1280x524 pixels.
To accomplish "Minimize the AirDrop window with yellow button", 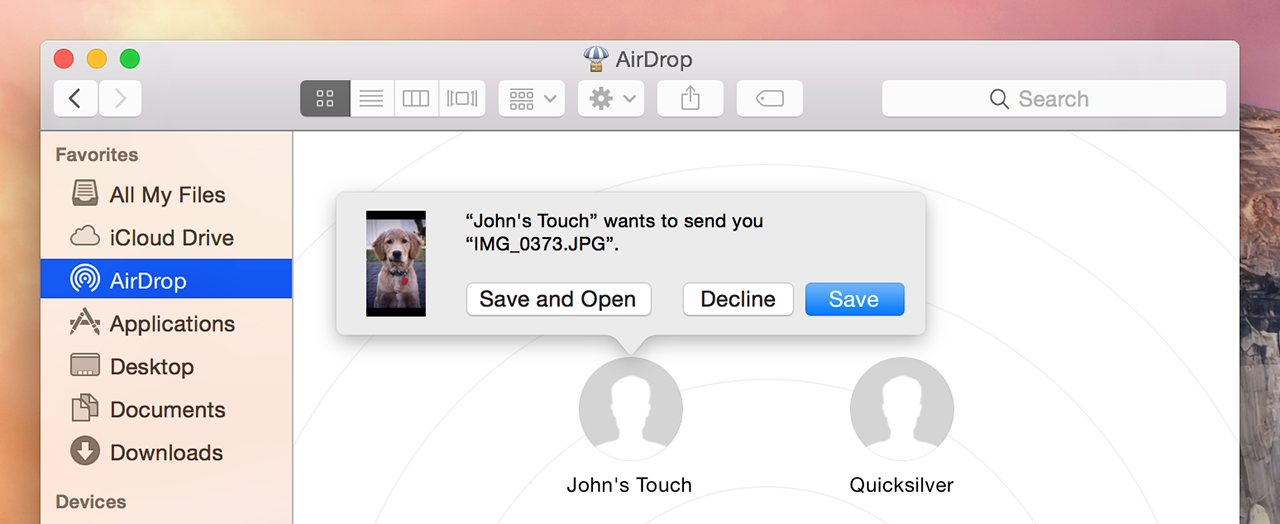I will [x=97, y=59].
